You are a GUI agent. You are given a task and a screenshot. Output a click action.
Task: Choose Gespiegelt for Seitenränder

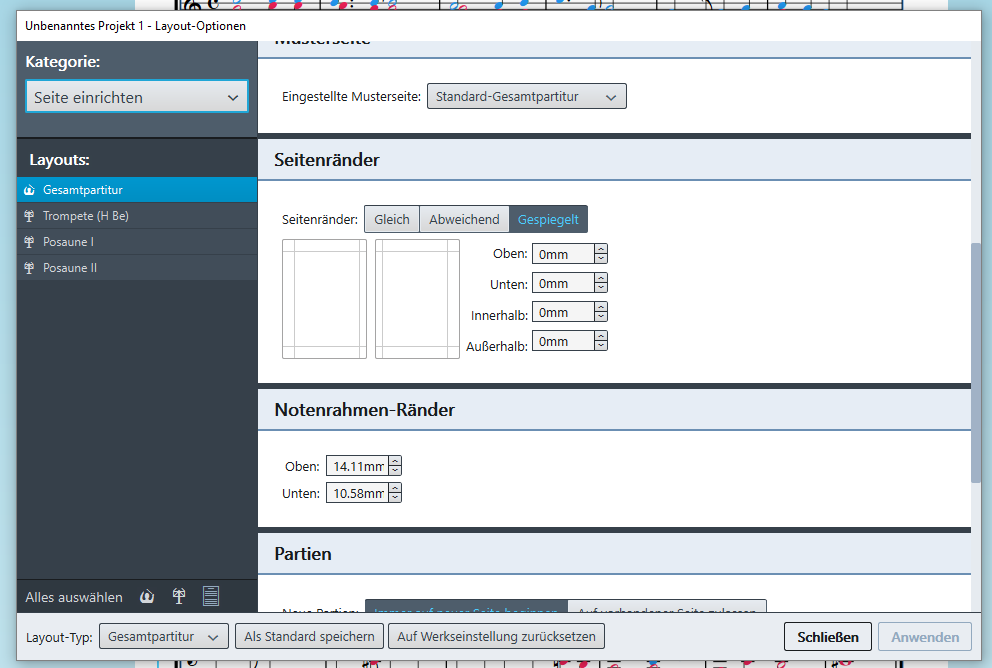click(x=548, y=219)
